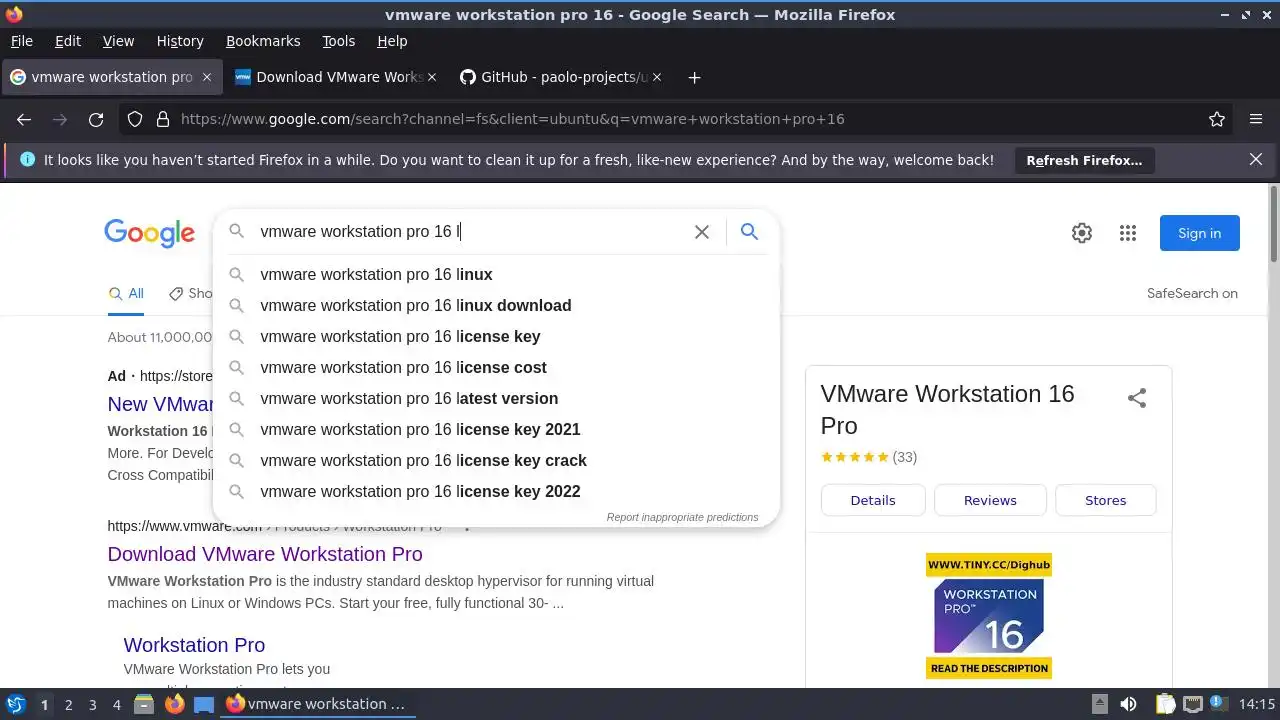
Task: Open the File menu
Action: click(21, 41)
